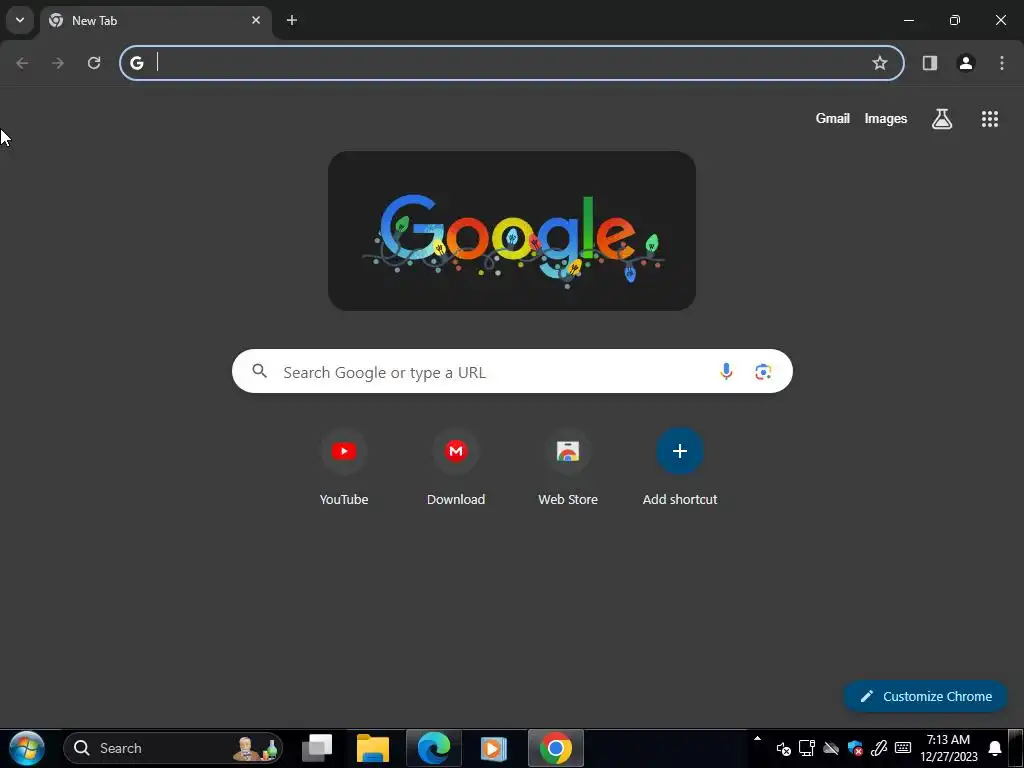Go forward with the forward arrow
The image size is (1024, 768).
point(58,63)
